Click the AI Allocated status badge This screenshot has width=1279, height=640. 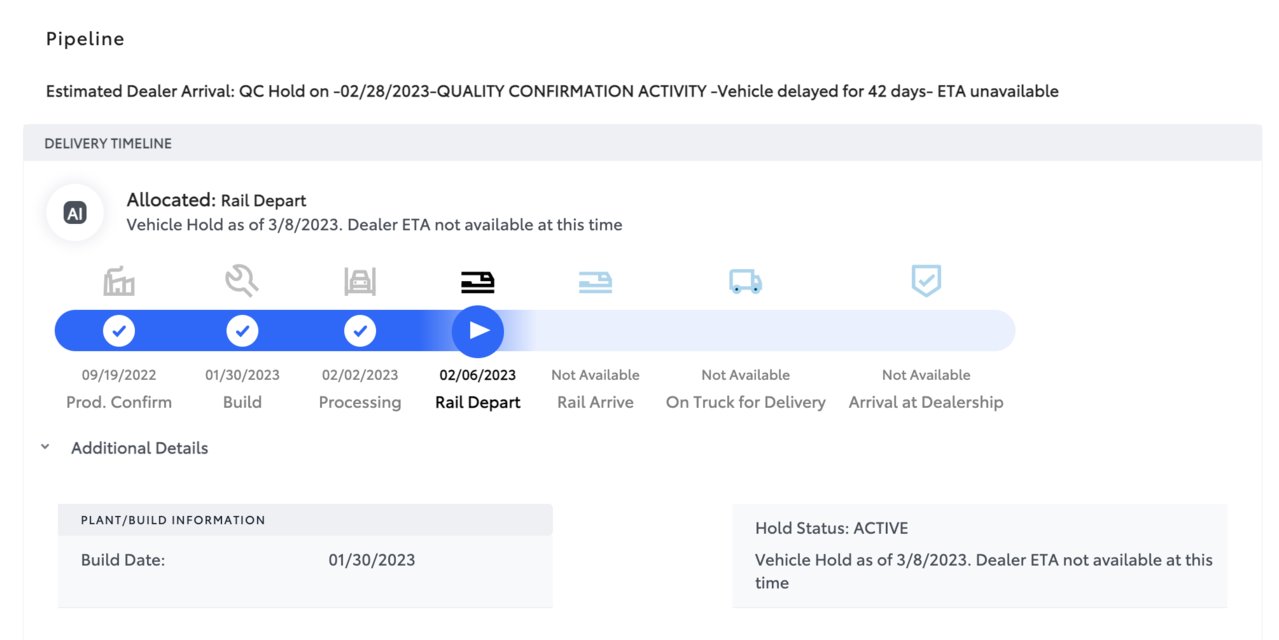click(x=75, y=213)
